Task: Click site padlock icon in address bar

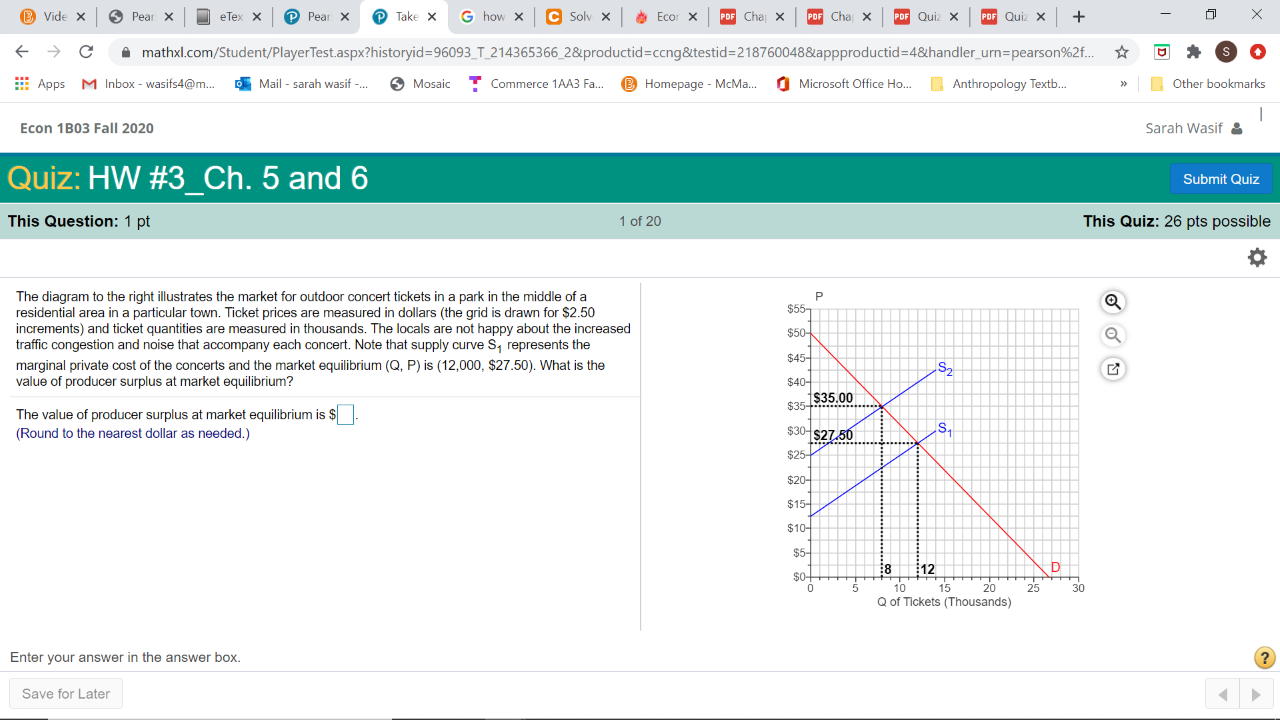Action: (126, 51)
